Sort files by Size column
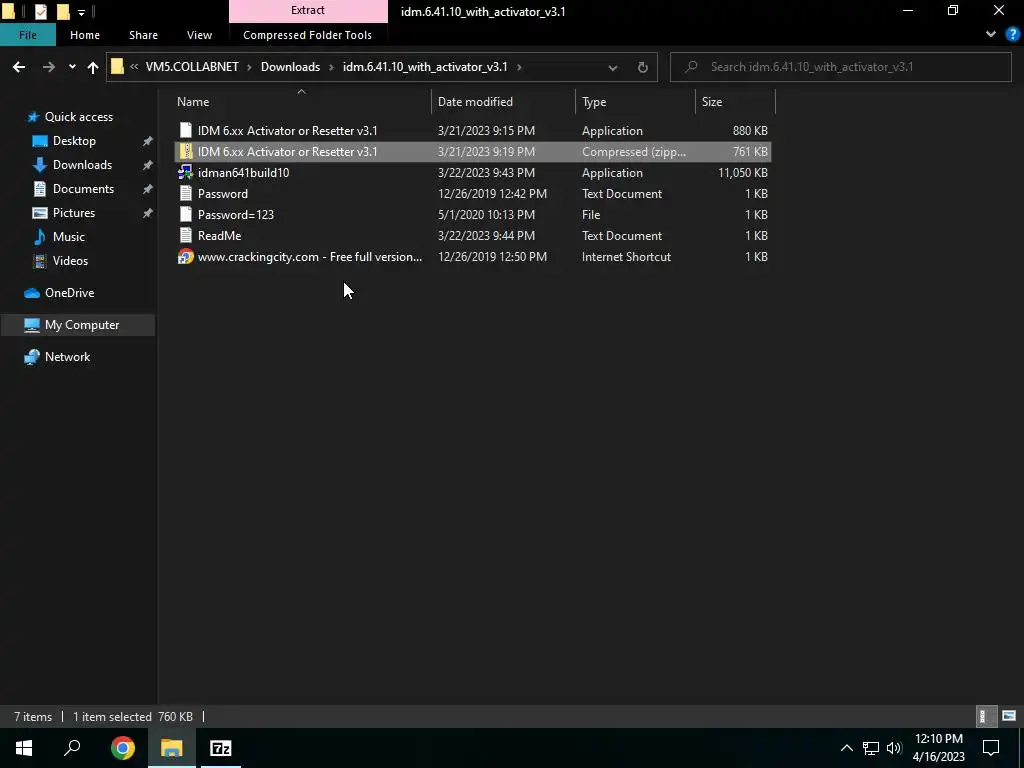Viewport: 1024px width, 768px height. [x=712, y=102]
